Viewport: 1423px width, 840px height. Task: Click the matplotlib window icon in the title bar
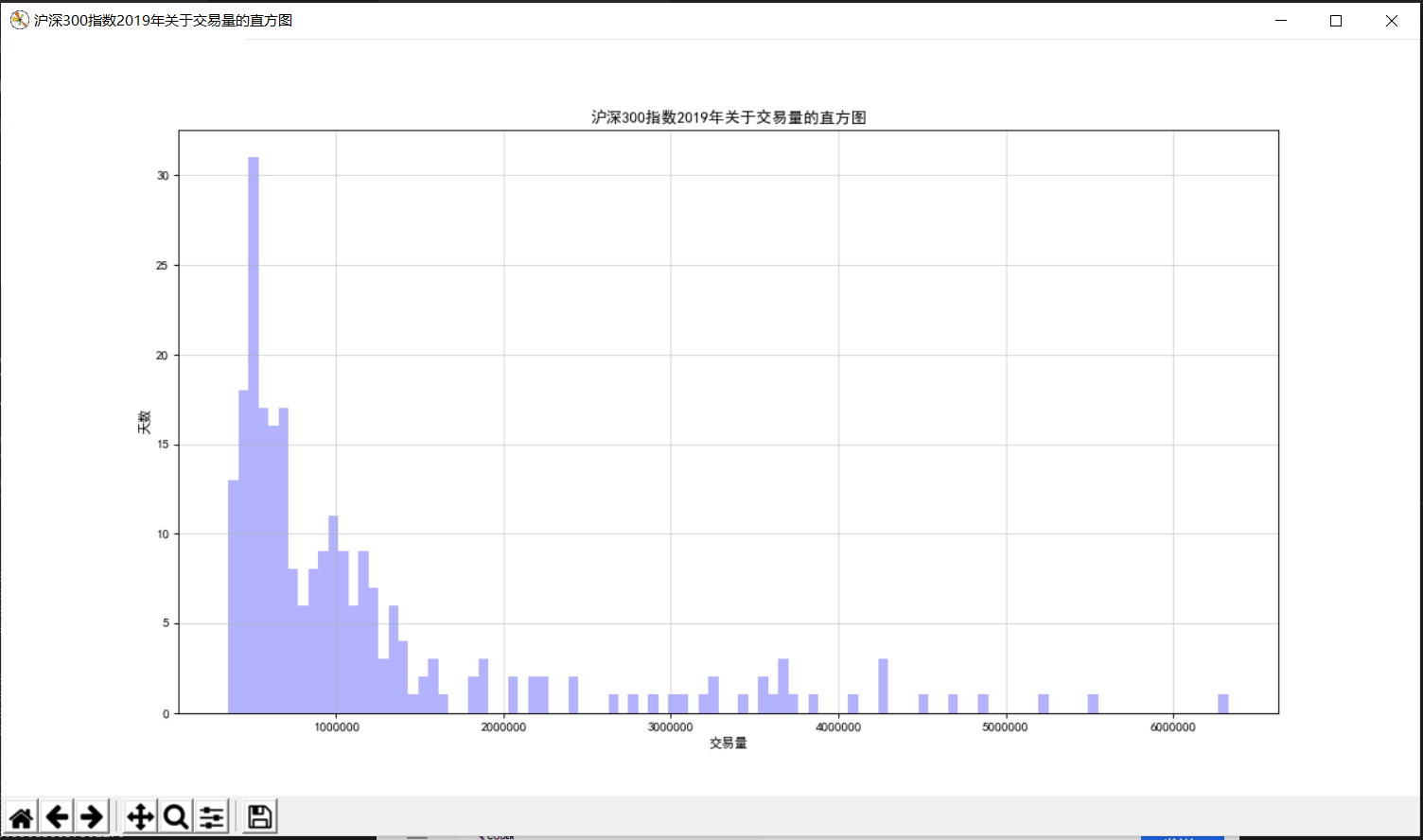click(19, 20)
